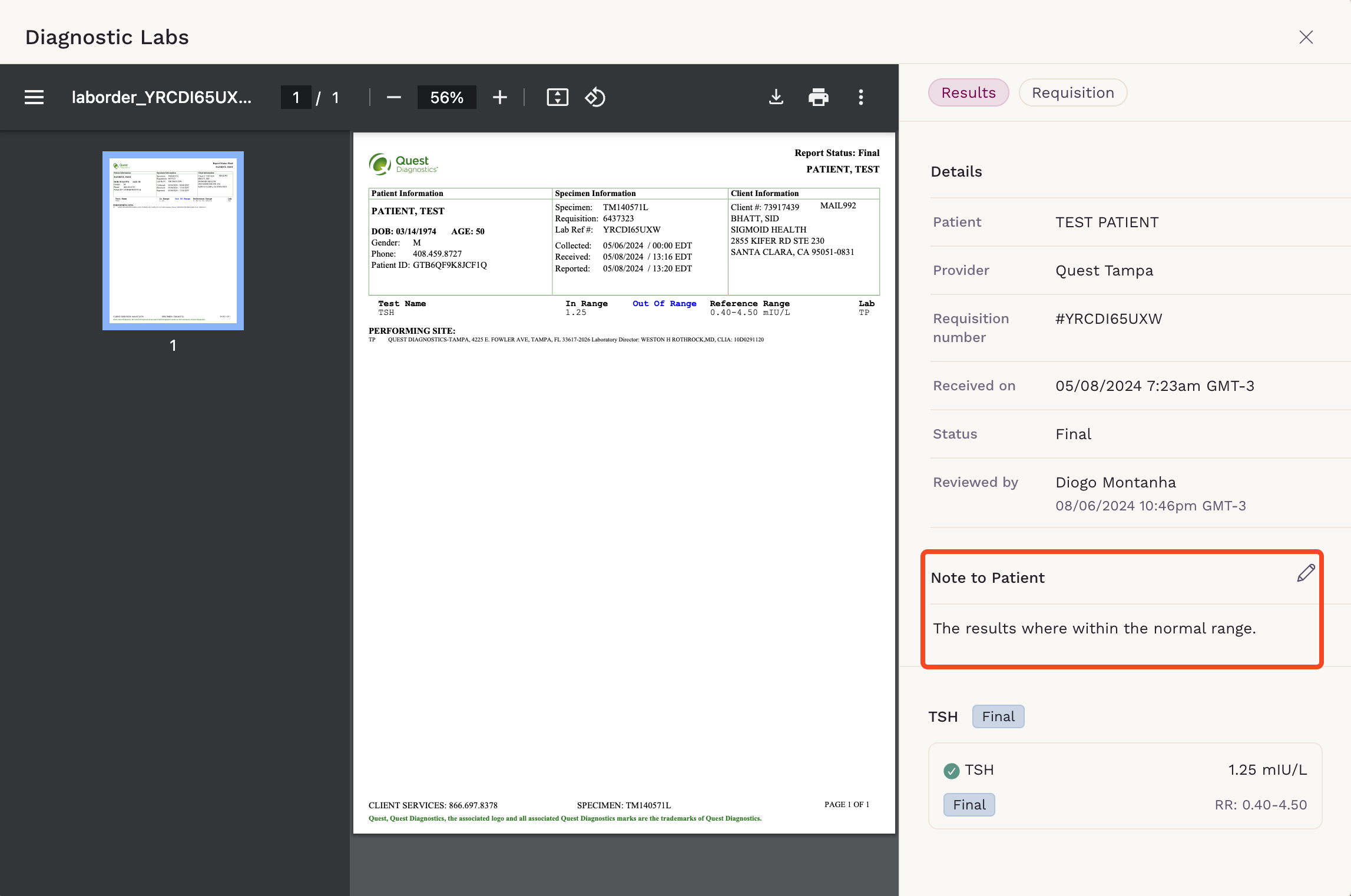Click the green check icon next to TSH
1351x896 pixels.
(x=951, y=771)
